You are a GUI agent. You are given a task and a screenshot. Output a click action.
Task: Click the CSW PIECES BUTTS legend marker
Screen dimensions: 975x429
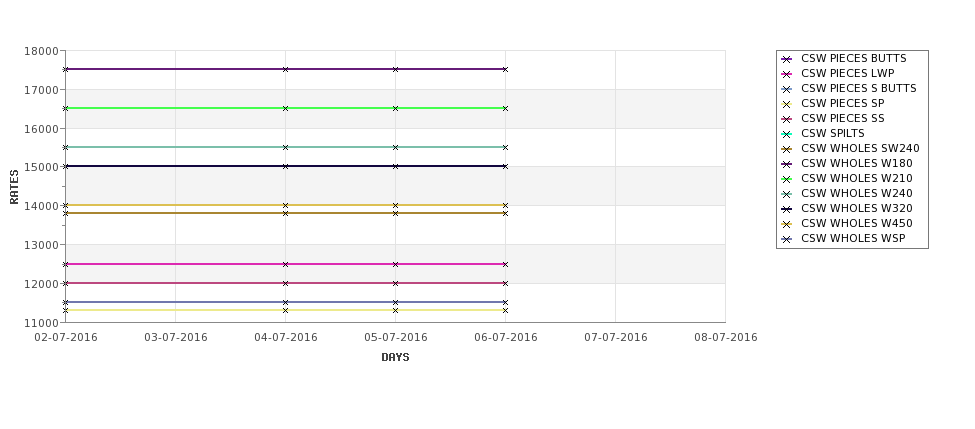[x=787, y=59]
